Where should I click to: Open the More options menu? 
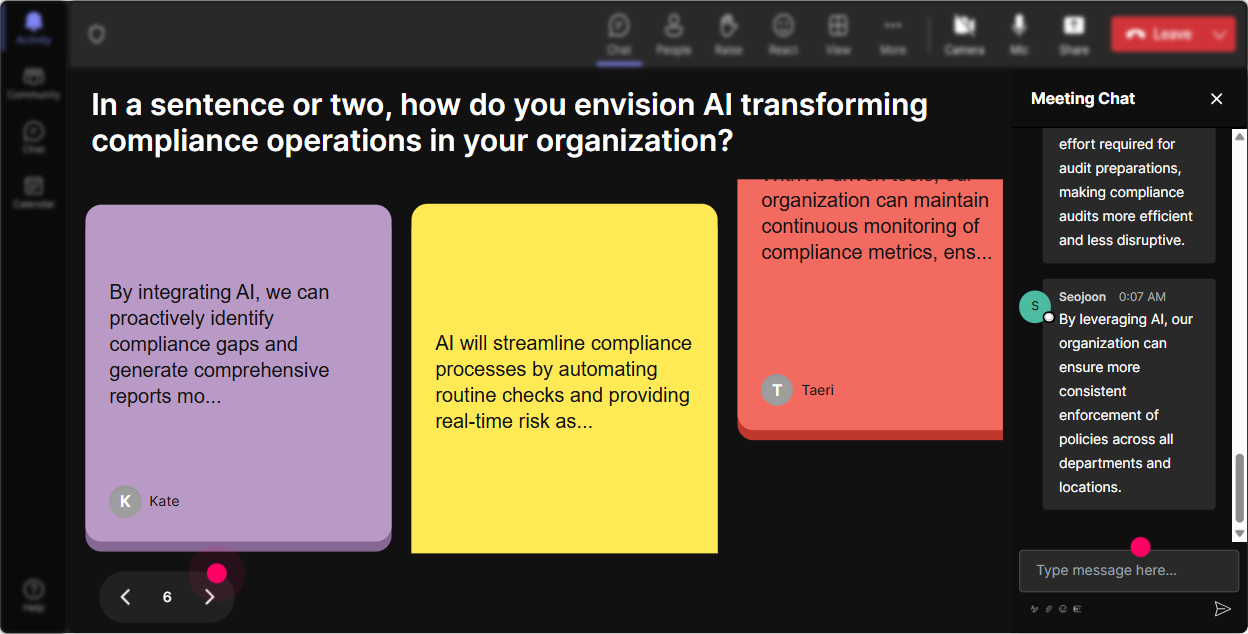point(893,34)
